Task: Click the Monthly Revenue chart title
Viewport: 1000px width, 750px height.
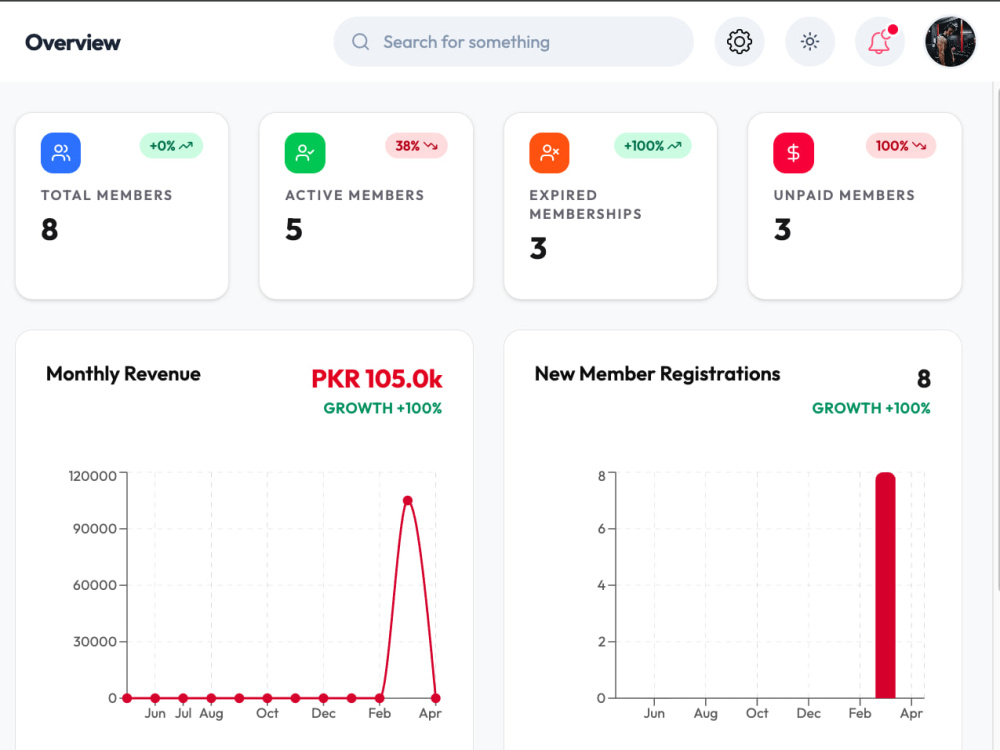Action: click(x=123, y=374)
